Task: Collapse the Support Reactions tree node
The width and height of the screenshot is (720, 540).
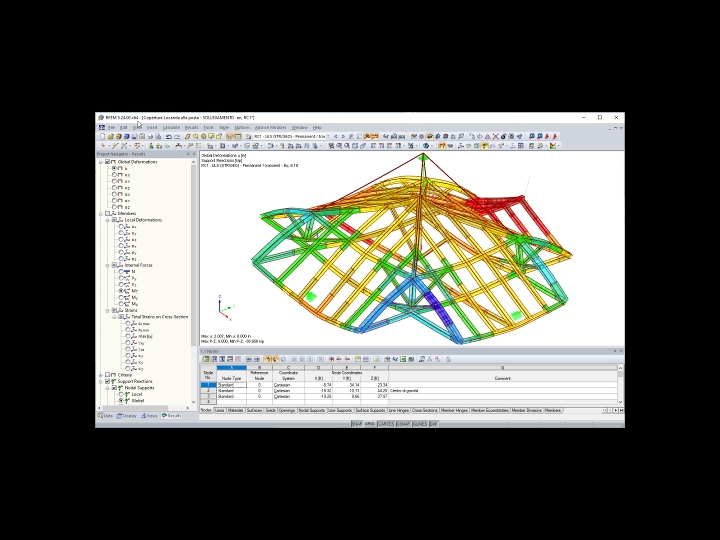Action: coord(101,382)
